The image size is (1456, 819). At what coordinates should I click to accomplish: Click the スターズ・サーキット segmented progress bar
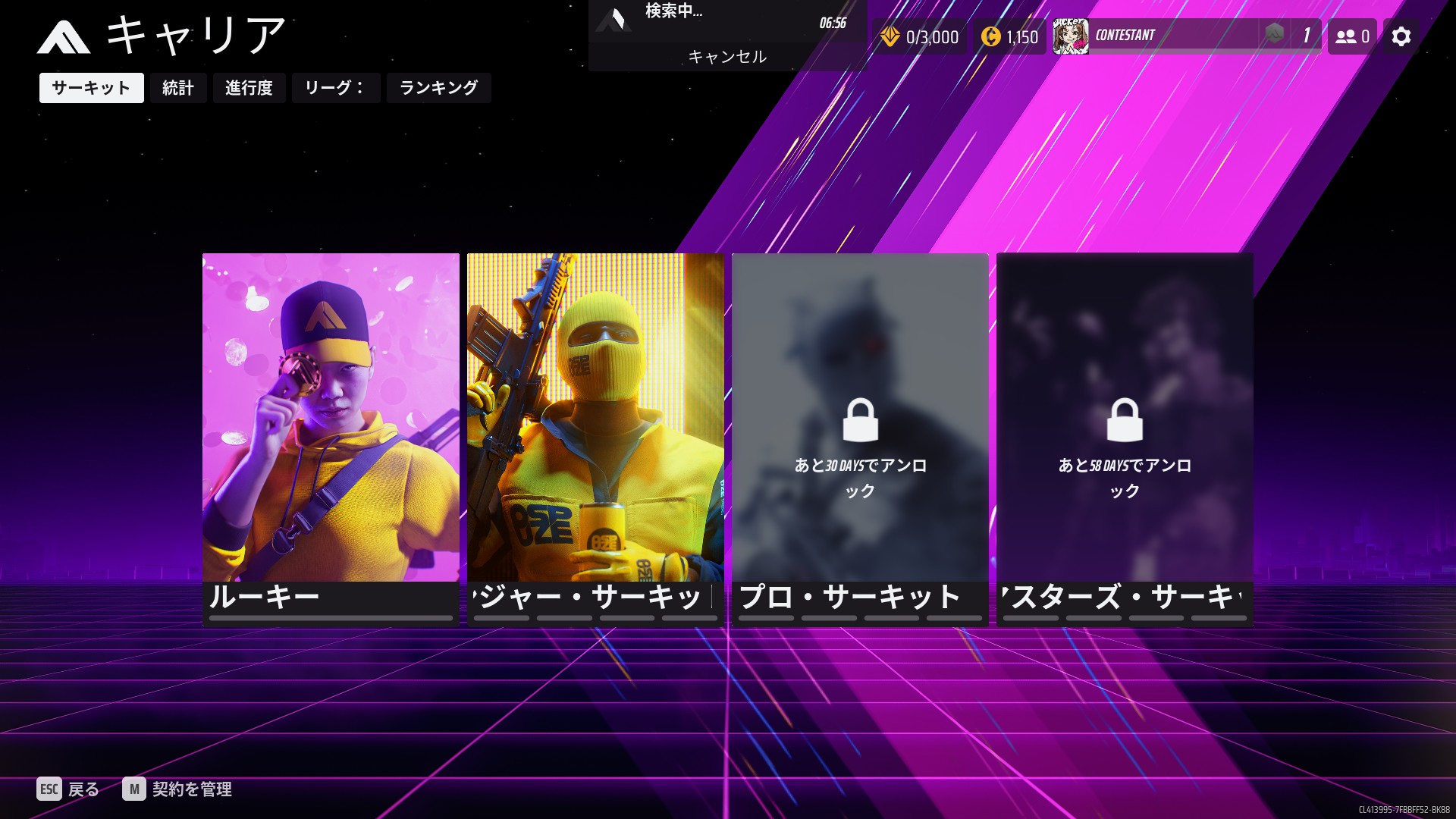(1125, 618)
